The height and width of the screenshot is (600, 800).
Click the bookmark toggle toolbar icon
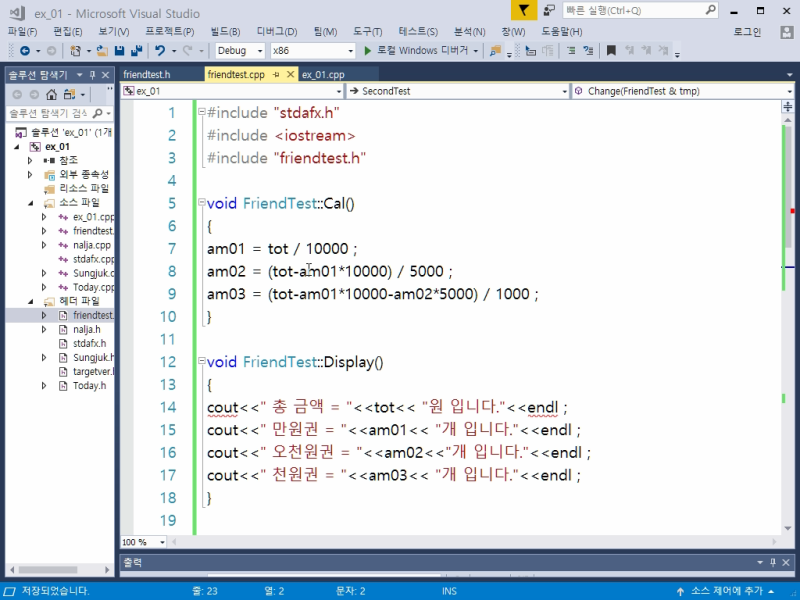coord(611,51)
